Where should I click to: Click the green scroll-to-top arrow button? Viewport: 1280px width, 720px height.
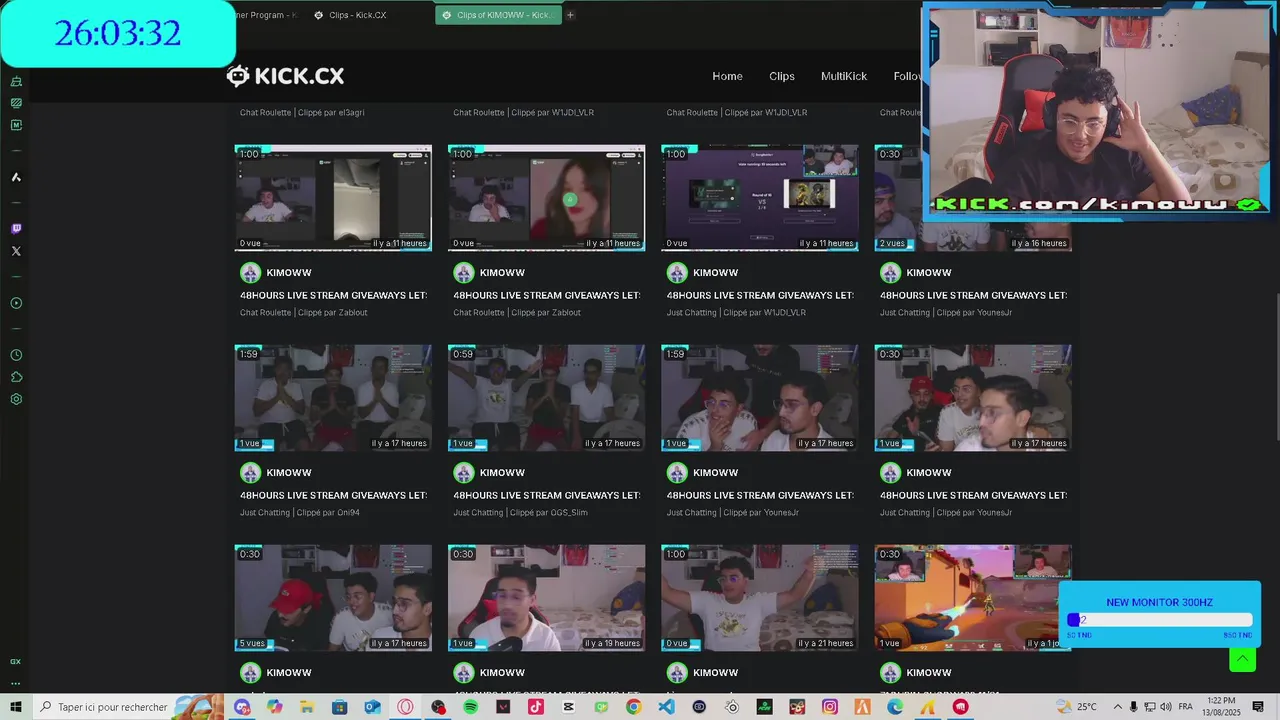click(1242, 659)
